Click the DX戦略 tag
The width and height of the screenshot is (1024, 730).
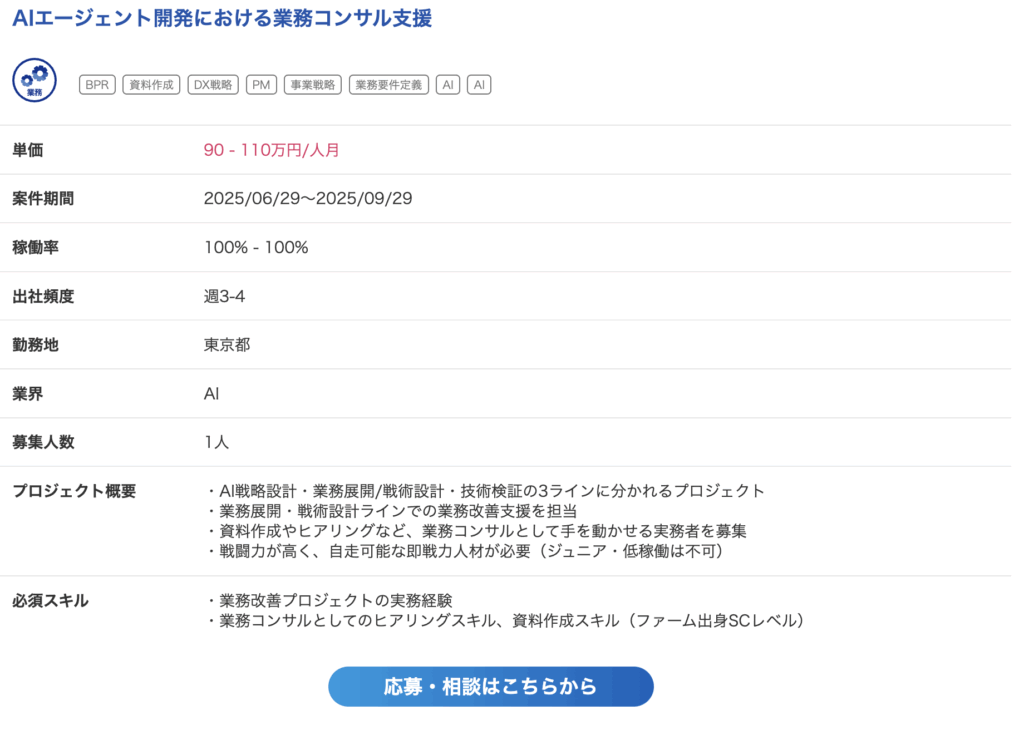pyautogui.click(x=213, y=85)
